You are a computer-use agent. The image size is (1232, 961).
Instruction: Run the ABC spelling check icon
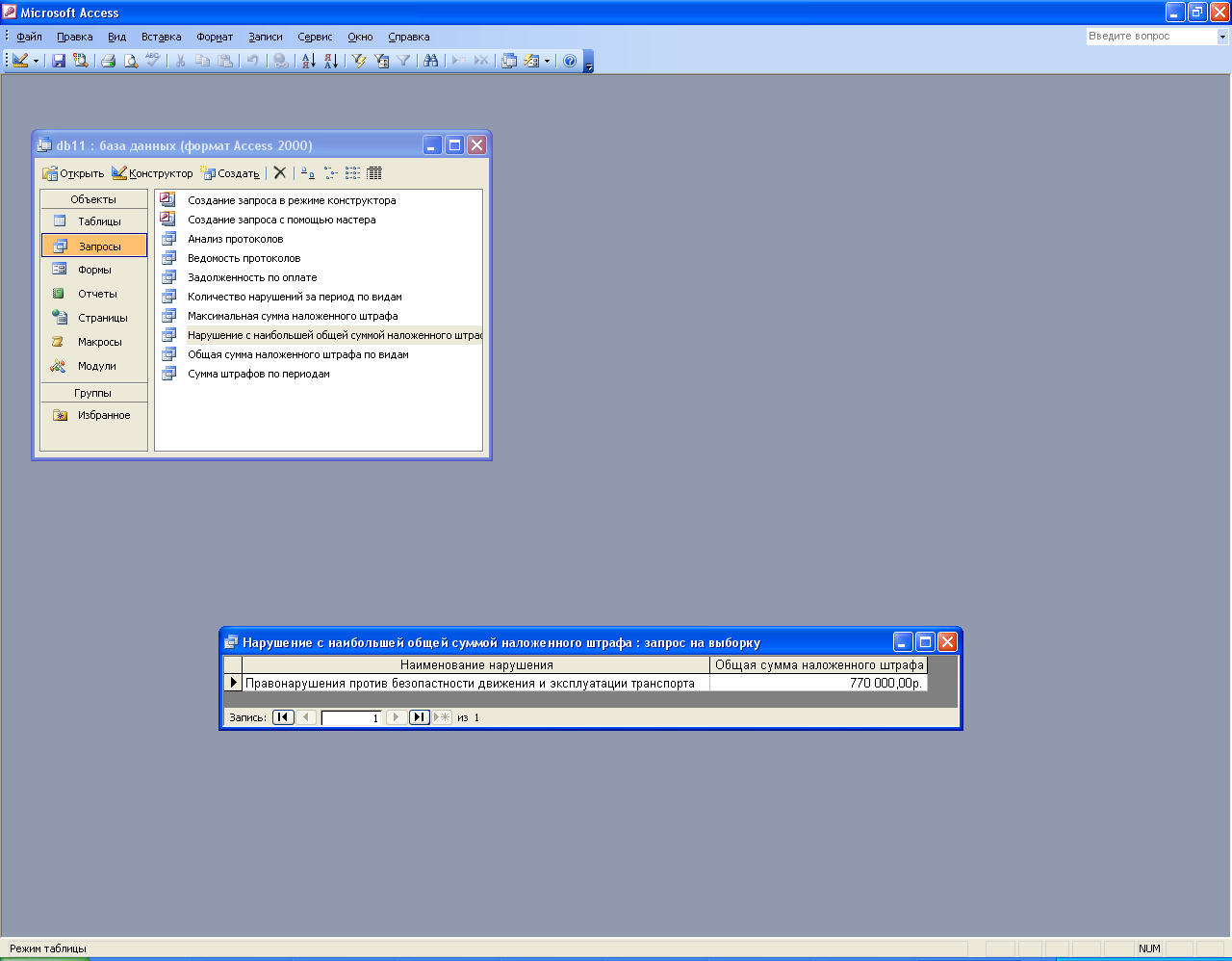(153, 61)
